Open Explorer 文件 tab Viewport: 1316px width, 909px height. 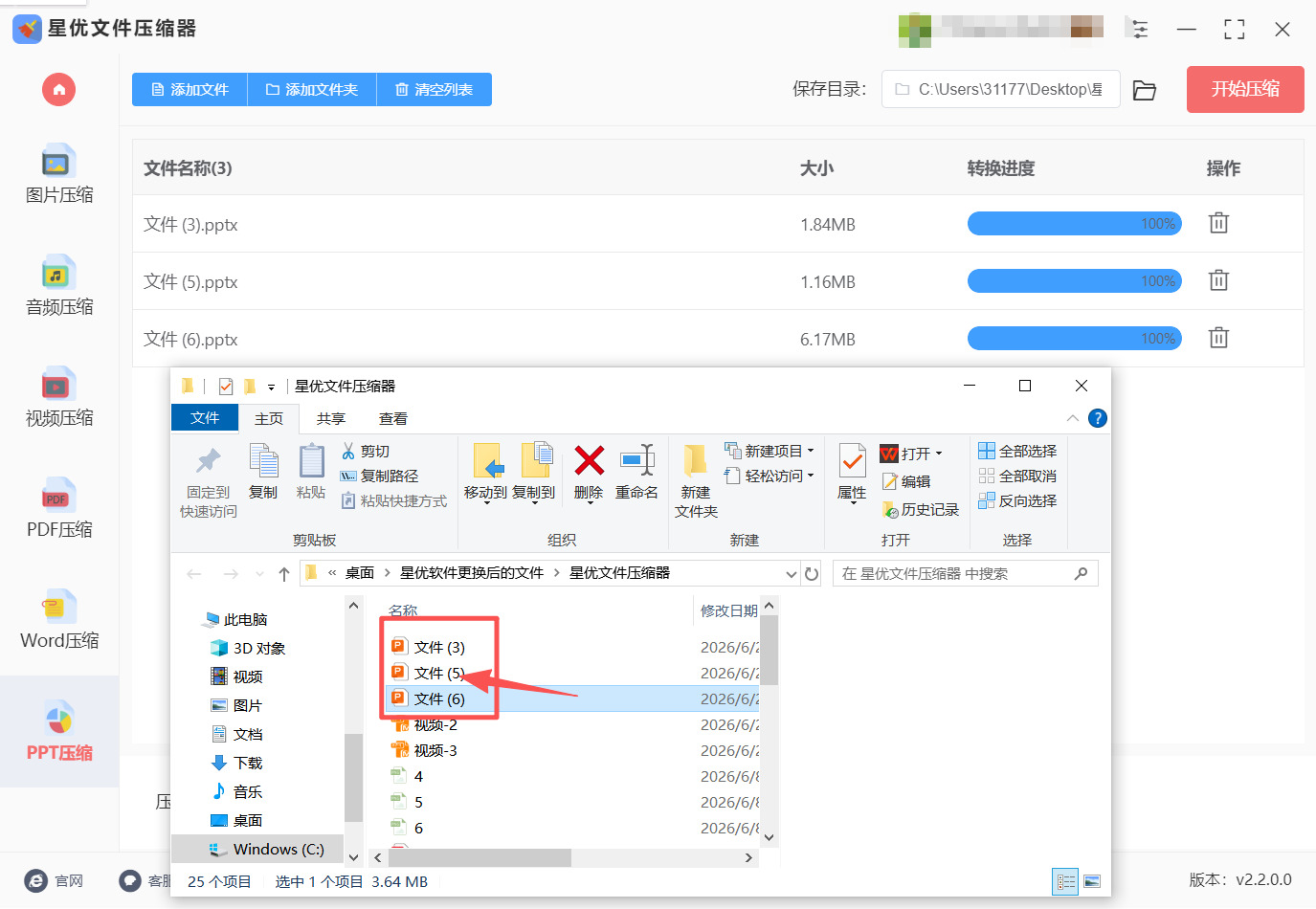(205, 418)
